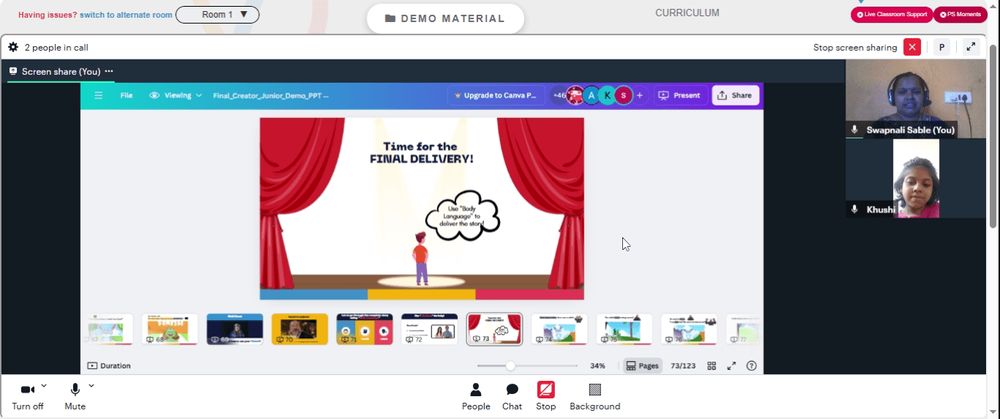Screen dimensions: 1000x419
Task: Select slide thumbnail 76
Action: (689, 329)
